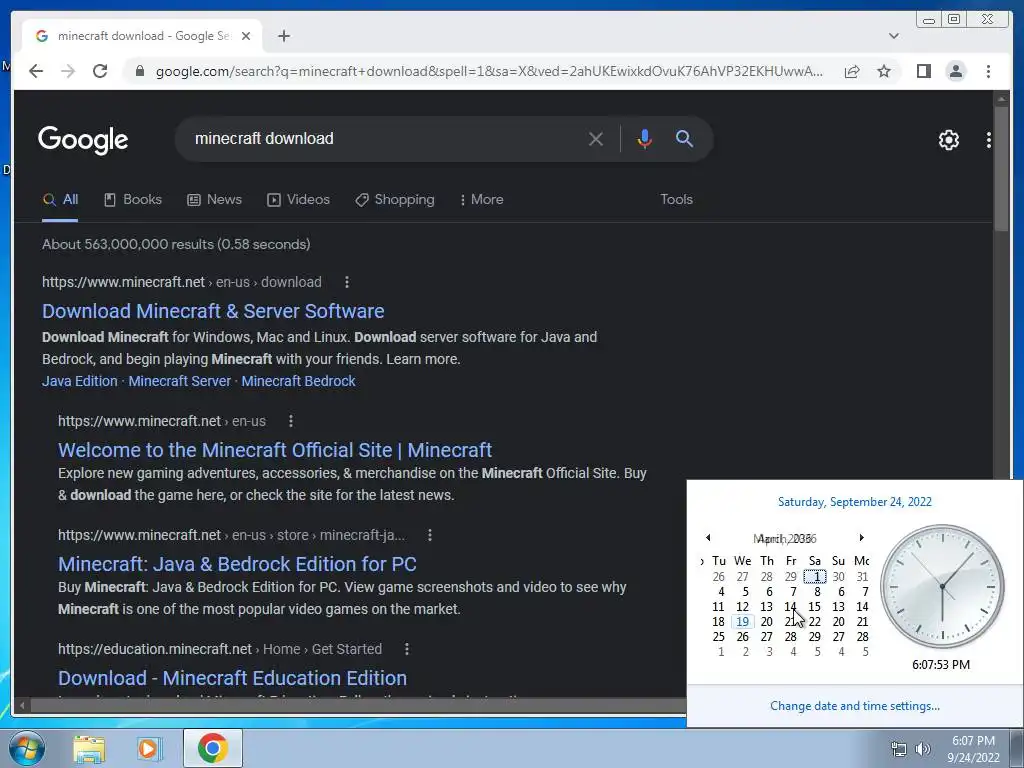Open the volume speaker tray icon

(x=923, y=749)
